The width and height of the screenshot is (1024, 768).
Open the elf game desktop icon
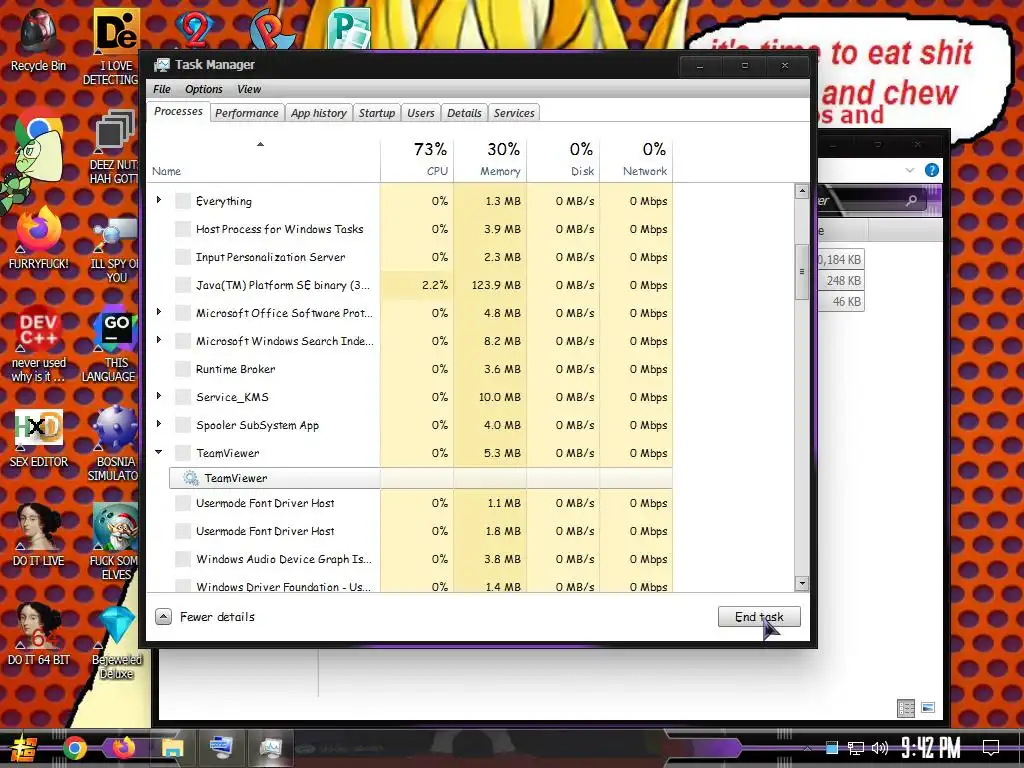pos(115,542)
